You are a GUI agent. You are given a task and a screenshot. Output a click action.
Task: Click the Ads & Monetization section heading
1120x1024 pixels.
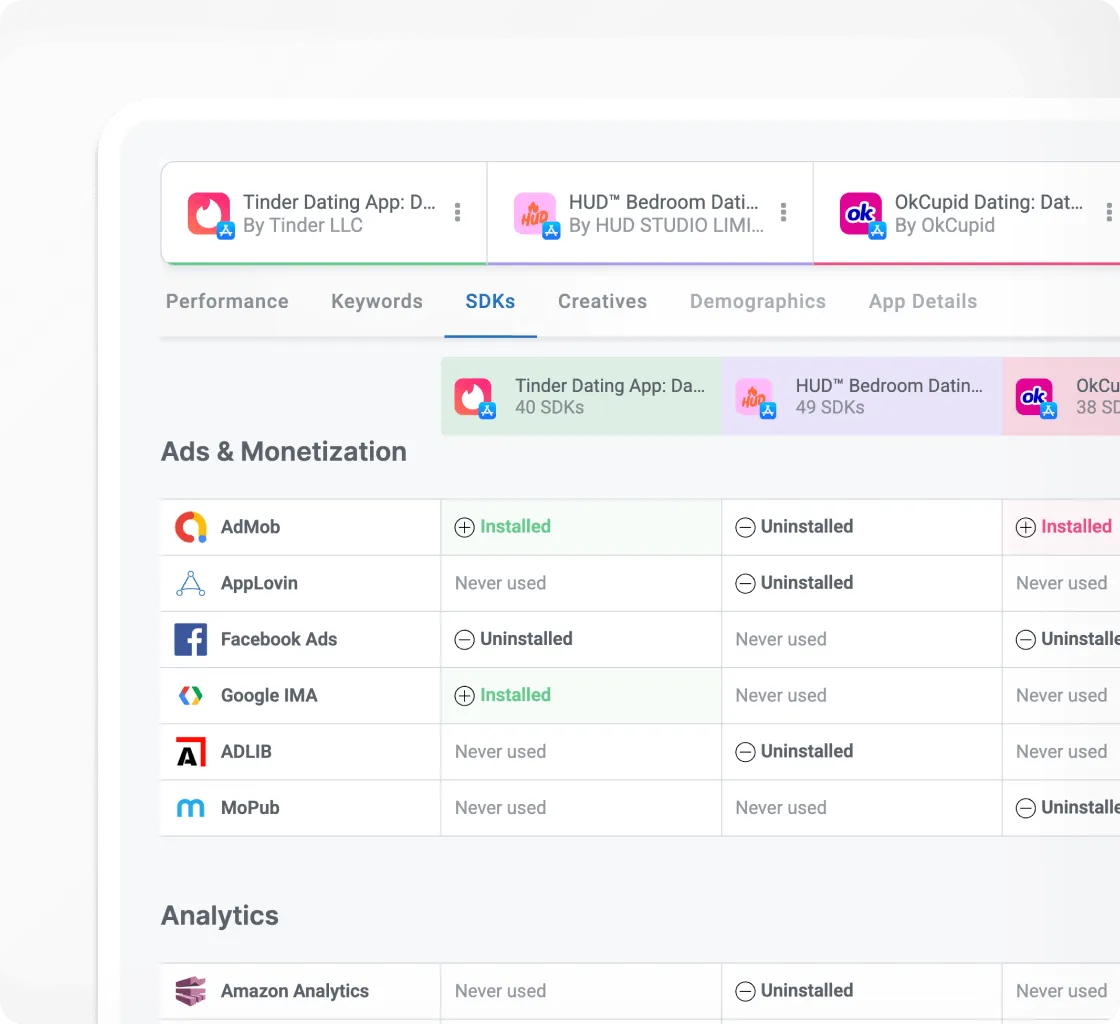click(284, 452)
